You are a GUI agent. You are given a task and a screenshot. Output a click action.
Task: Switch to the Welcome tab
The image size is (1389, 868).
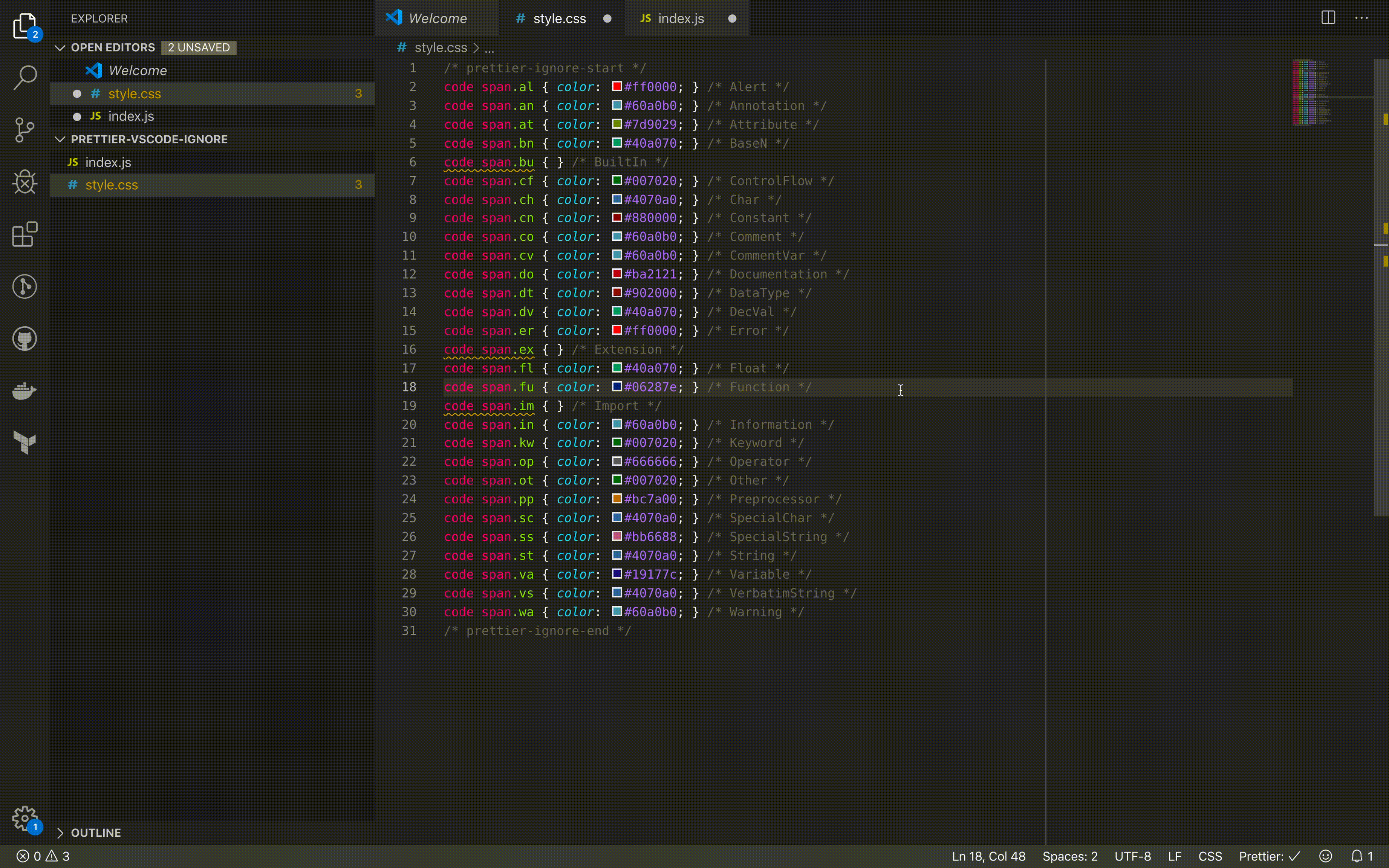(x=437, y=18)
